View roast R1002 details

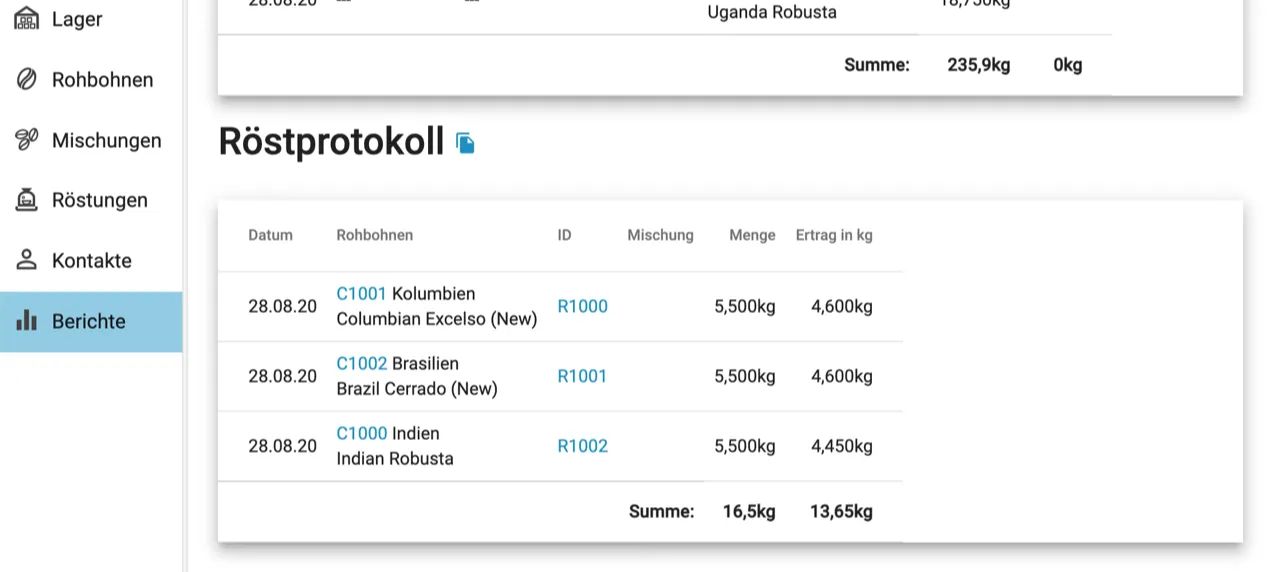tap(582, 446)
